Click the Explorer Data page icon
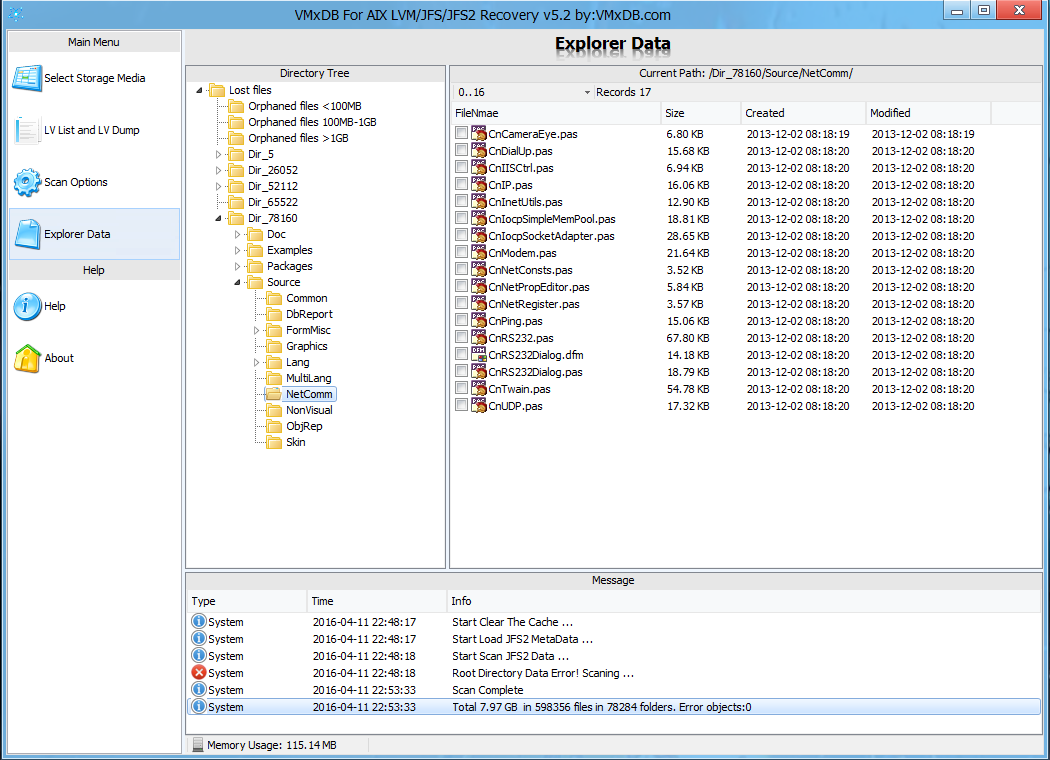 [27, 234]
